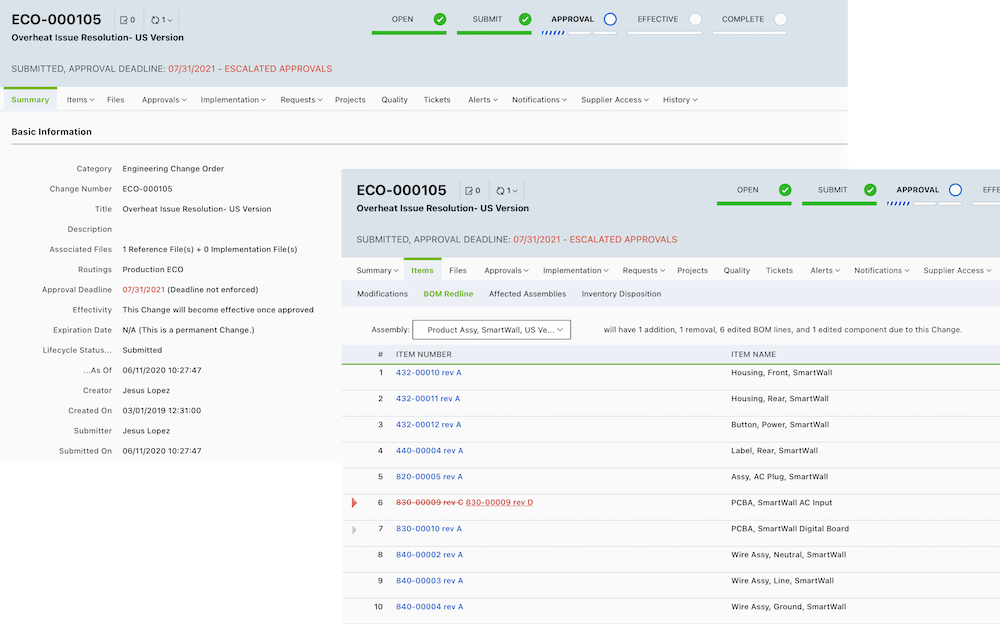Click the gray triangle marker on row 7
This screenshot has width=1000, height=624.
pyautogui.click(x=354, y=529)
